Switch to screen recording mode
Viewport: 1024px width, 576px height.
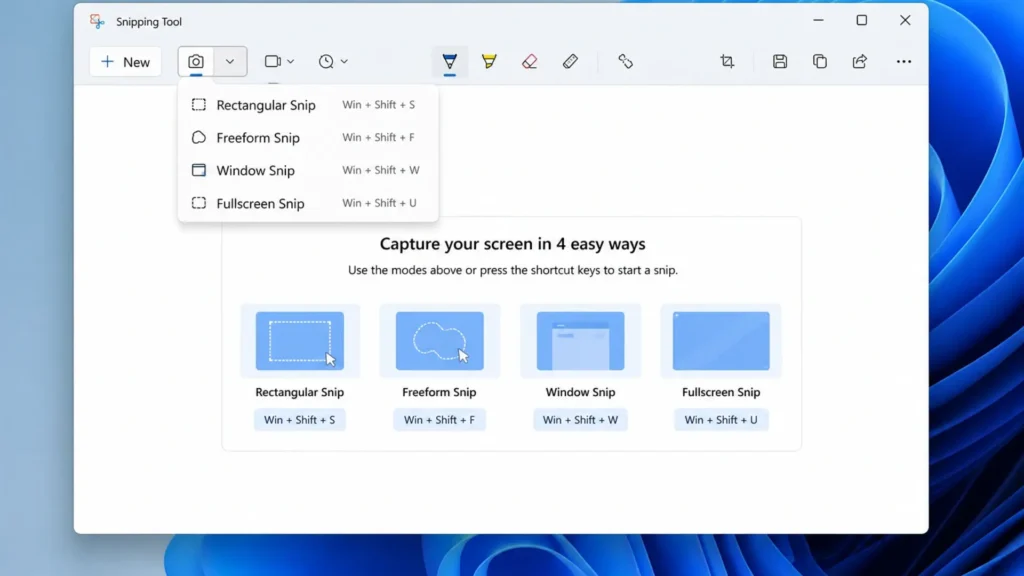272,61
